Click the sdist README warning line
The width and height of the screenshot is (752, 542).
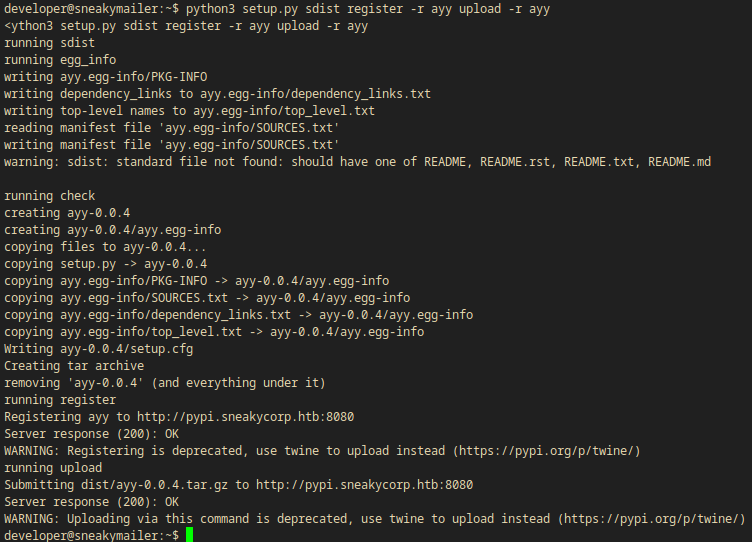click(357, 161)
